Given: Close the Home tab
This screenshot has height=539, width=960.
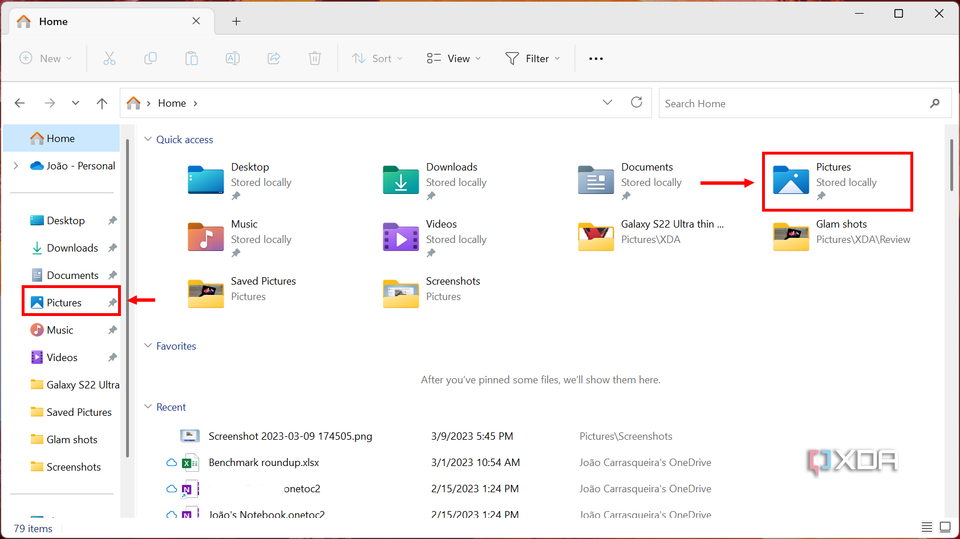Looking at the screenshot, I should coord(196,21).
